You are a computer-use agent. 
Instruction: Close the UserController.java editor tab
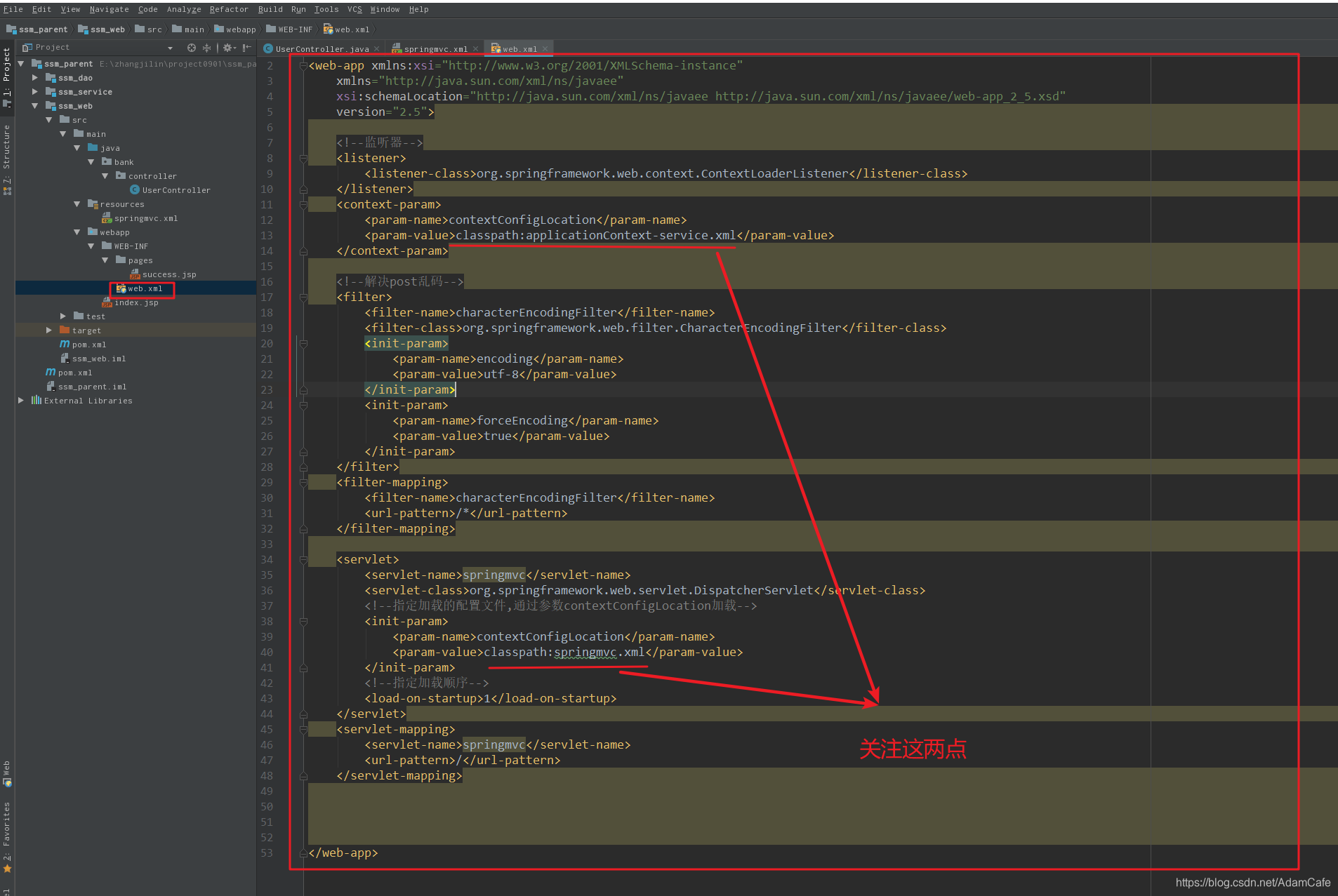[x=377, y=49]
